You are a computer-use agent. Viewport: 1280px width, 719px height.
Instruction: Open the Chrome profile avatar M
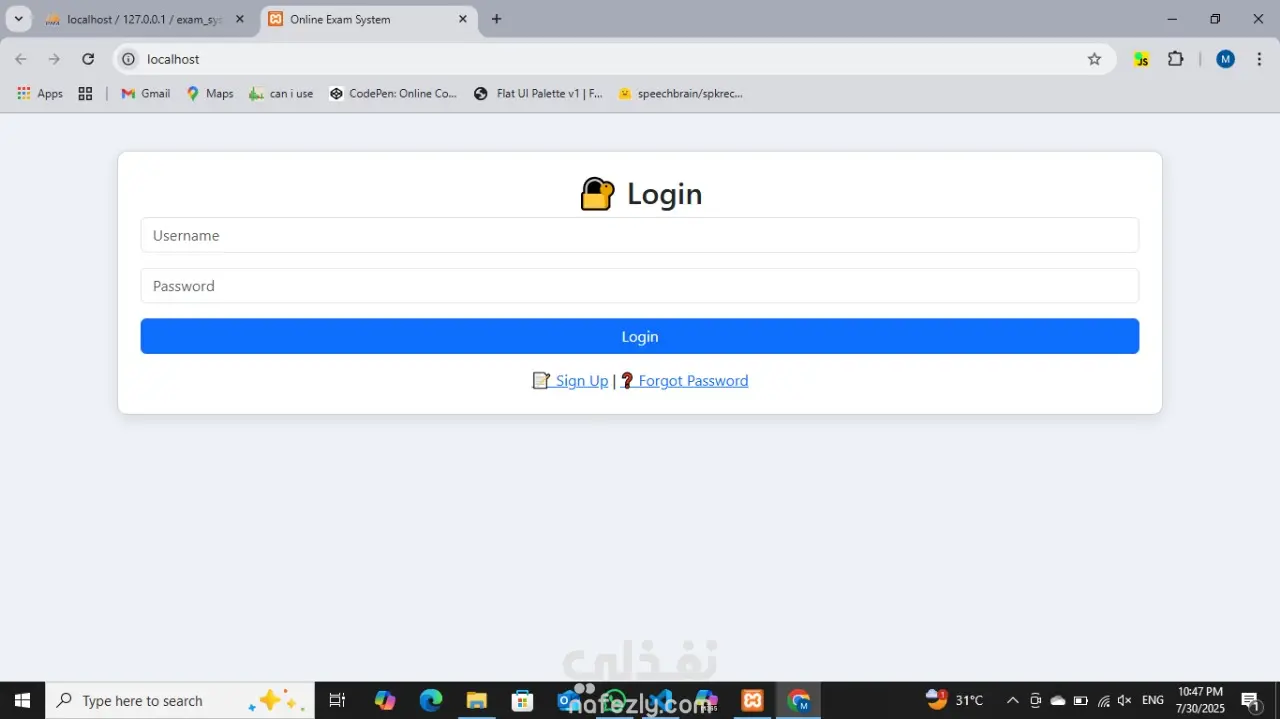click(x=1225, y=59)
